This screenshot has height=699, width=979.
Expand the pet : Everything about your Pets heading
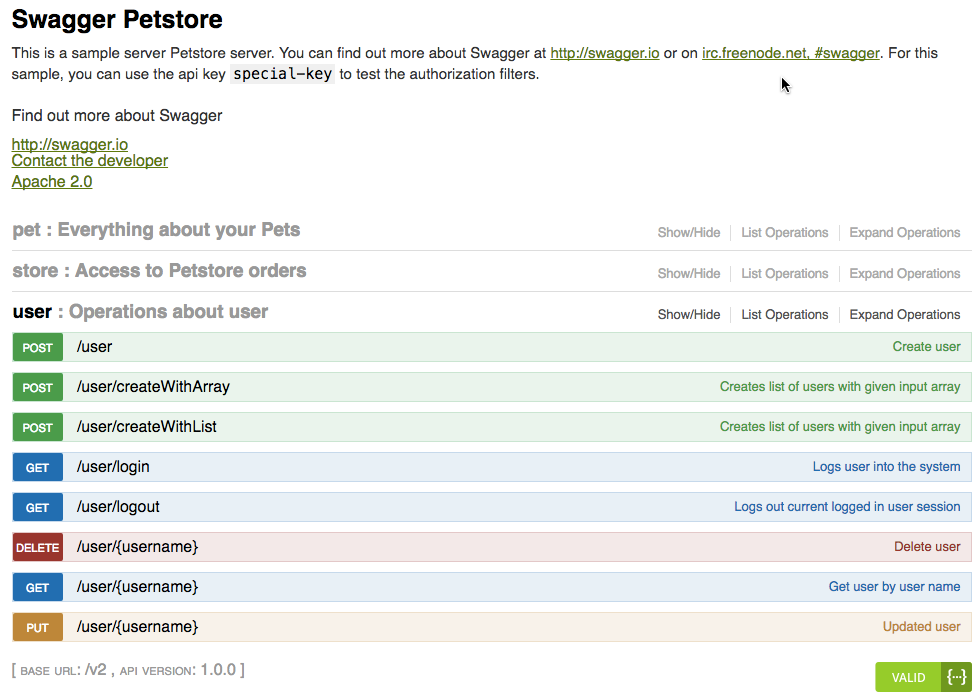click(156, 230)
